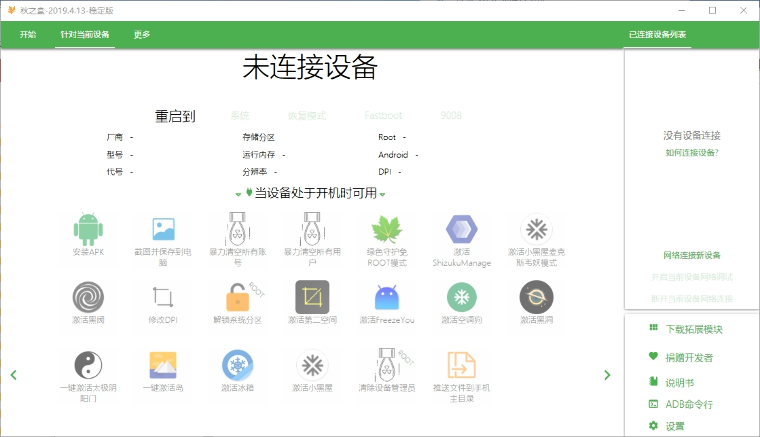
Task: Click the 厂商 label
Action: point(115,137)
